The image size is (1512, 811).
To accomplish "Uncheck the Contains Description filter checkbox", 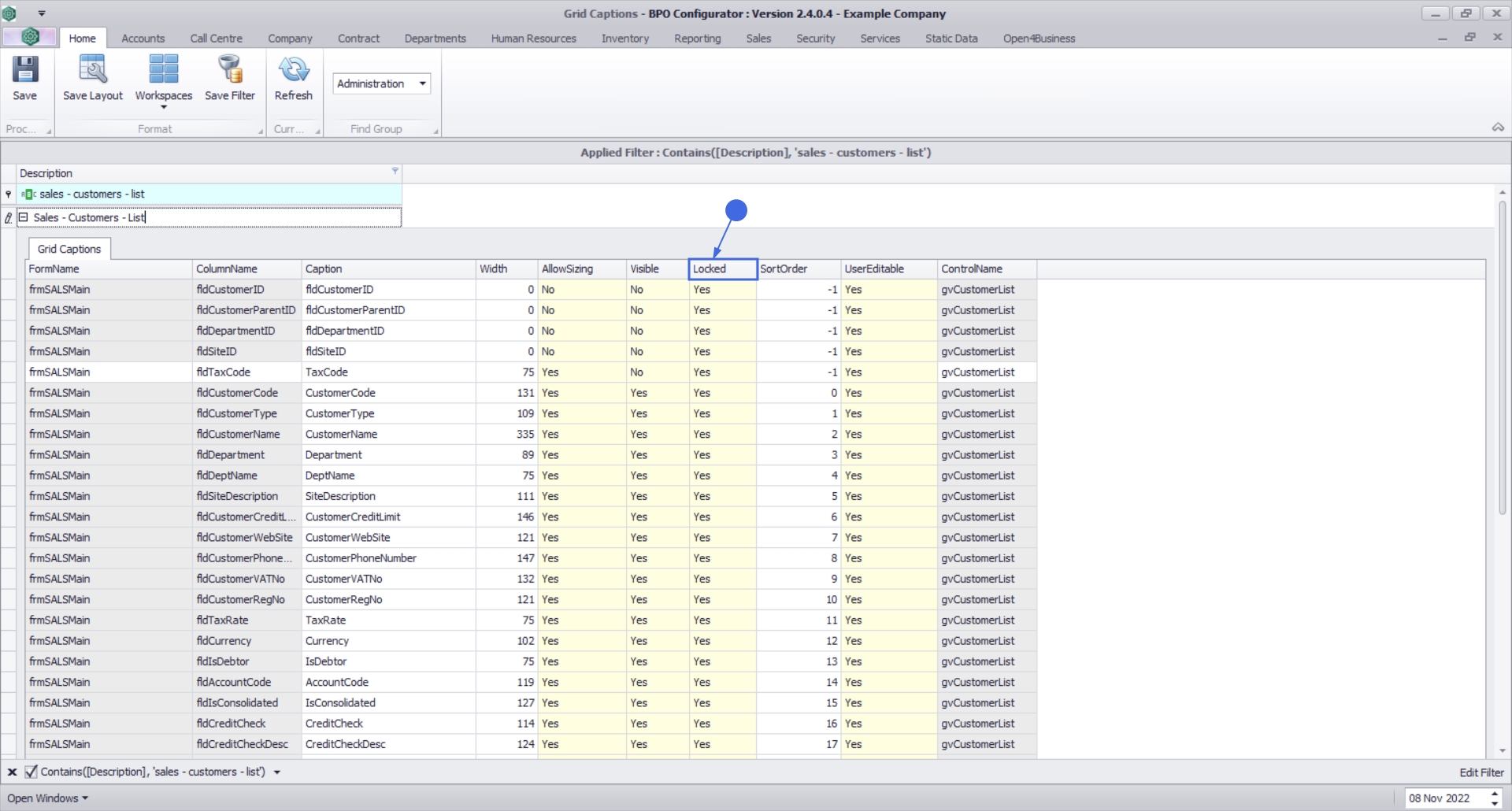I will pyautogui.click(x=31, y=772).
